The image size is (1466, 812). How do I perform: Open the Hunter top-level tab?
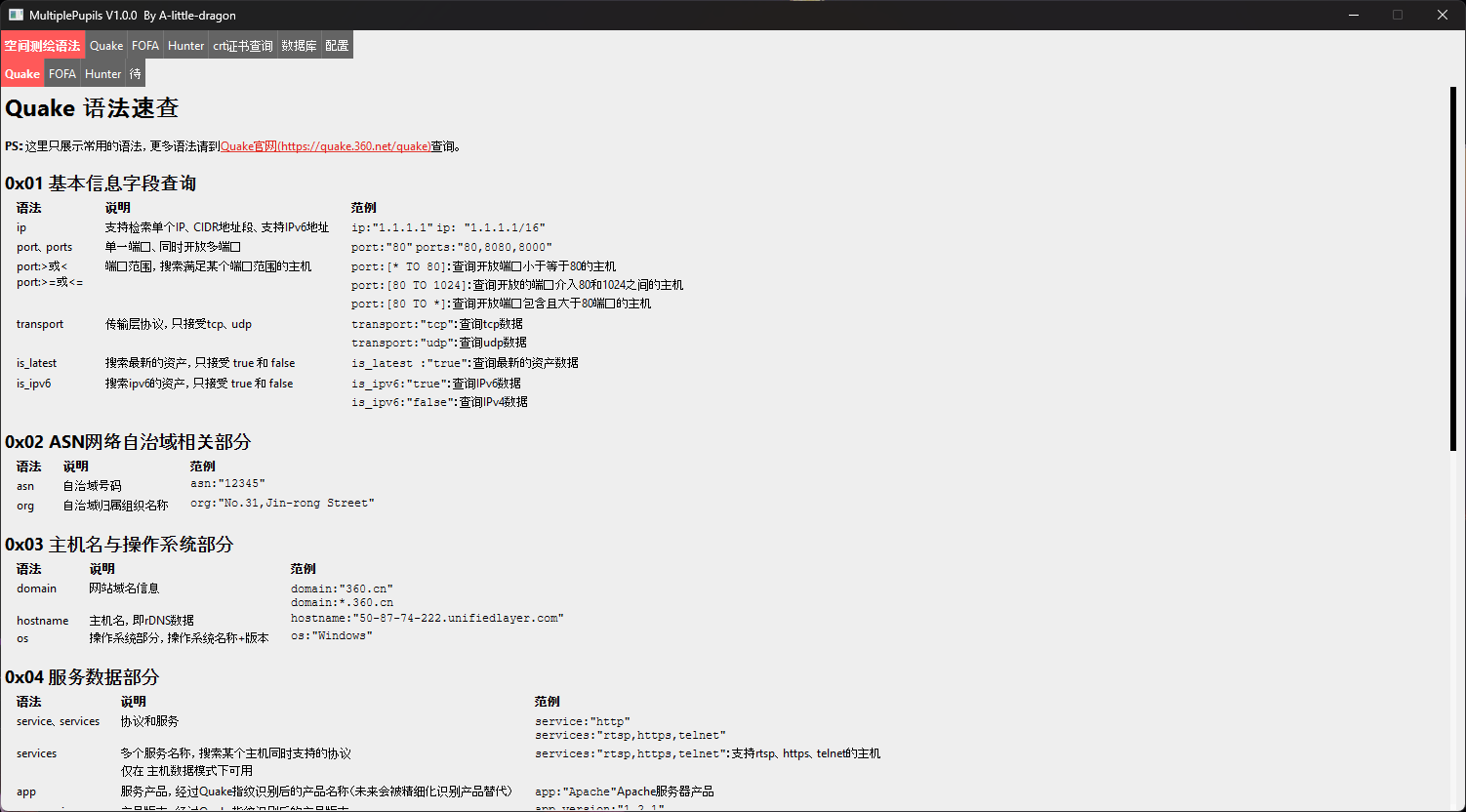pyautogui.click(x=186, y=45)
